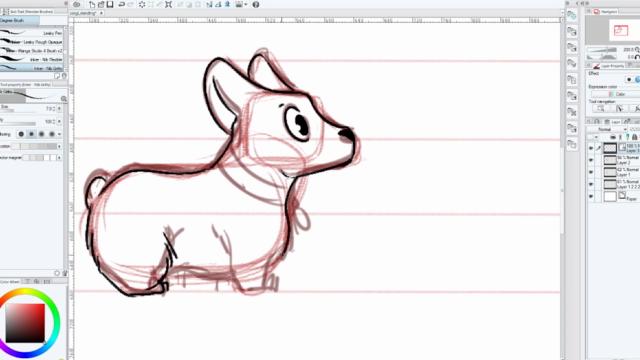Adjust the Navigator zoom slider
Image resolution: width=640 pixels, height=360 pixels.
click(602, 49)
